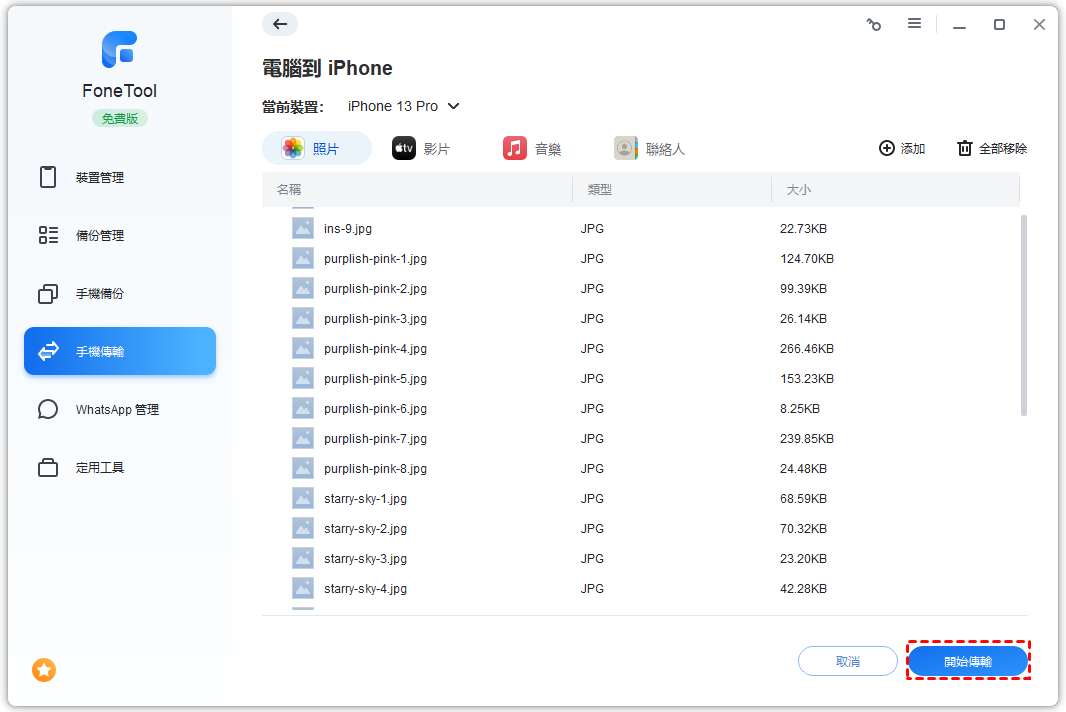
Task: Click the file list vertical scrollbar
Action: pyautogui.click(x=1023, y=315)
